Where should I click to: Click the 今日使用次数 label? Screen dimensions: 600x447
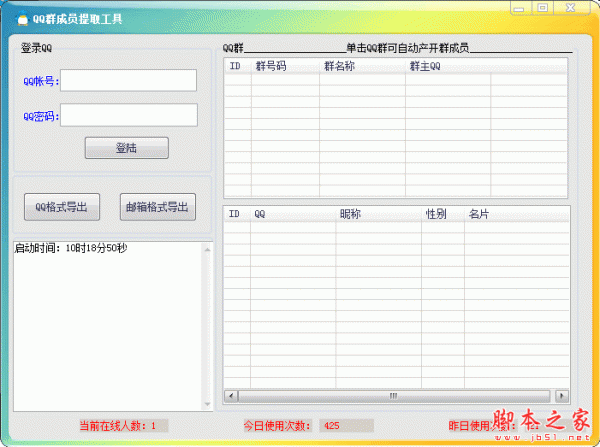tap(277, 426)
